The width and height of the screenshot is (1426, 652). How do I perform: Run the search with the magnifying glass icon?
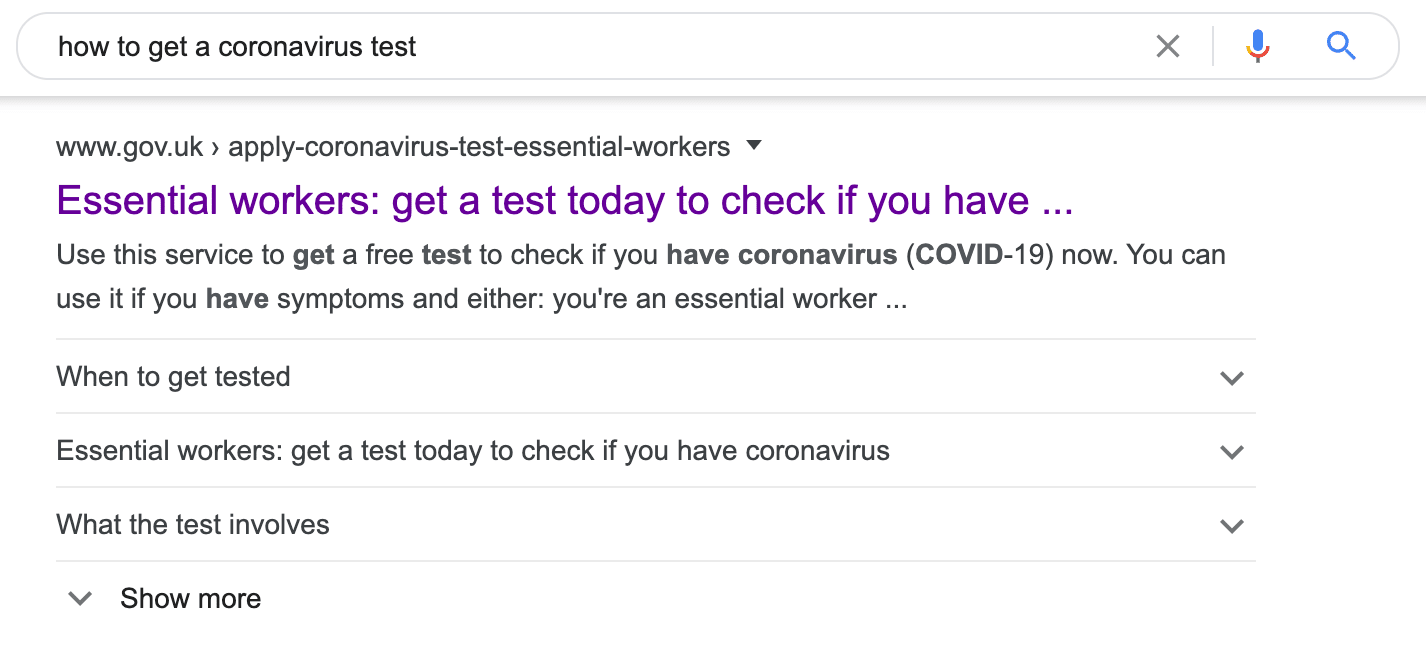tap(1341, 46)
